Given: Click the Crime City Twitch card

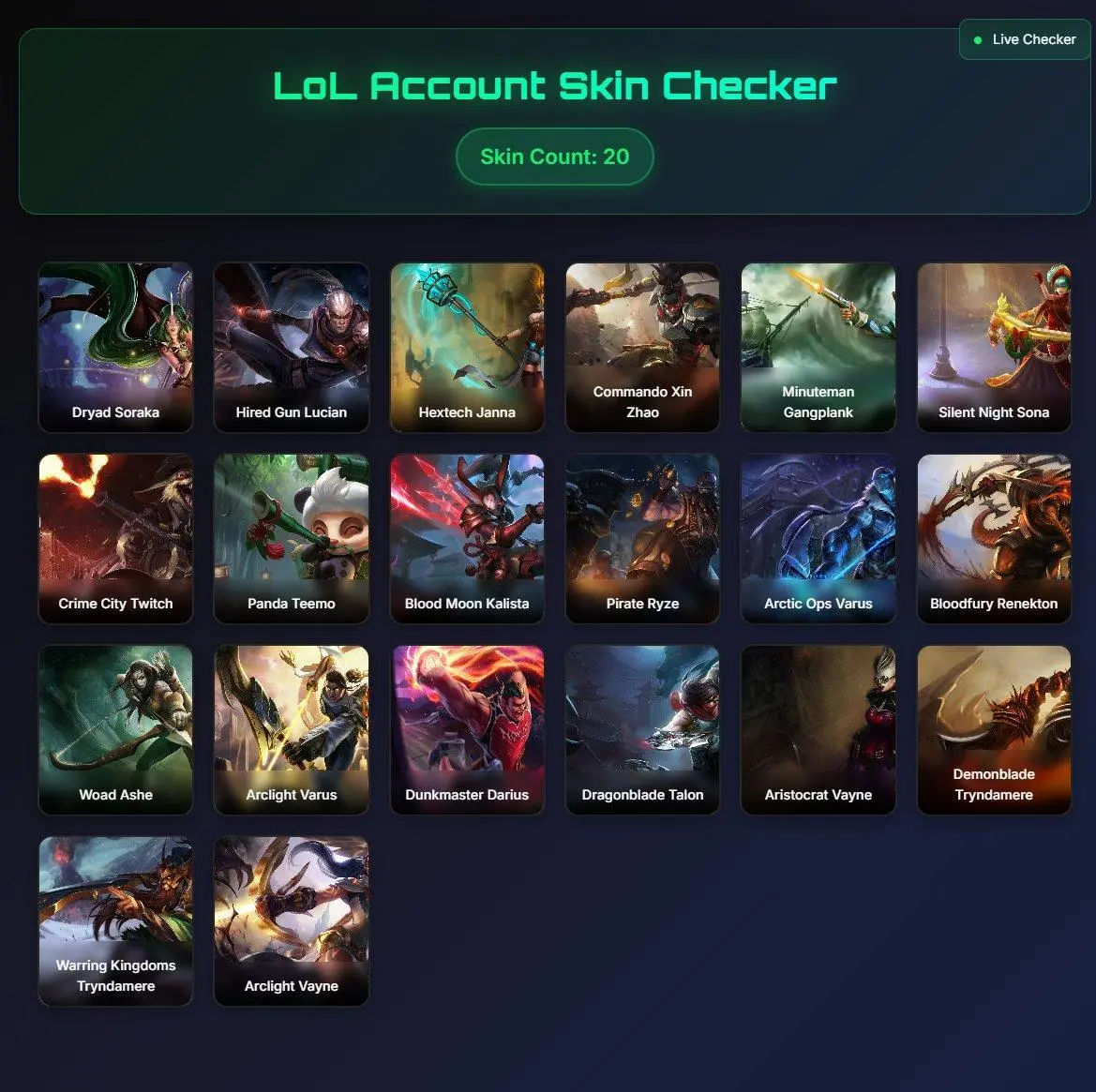Looking at the screenshot, I should (x=115, y=539).
